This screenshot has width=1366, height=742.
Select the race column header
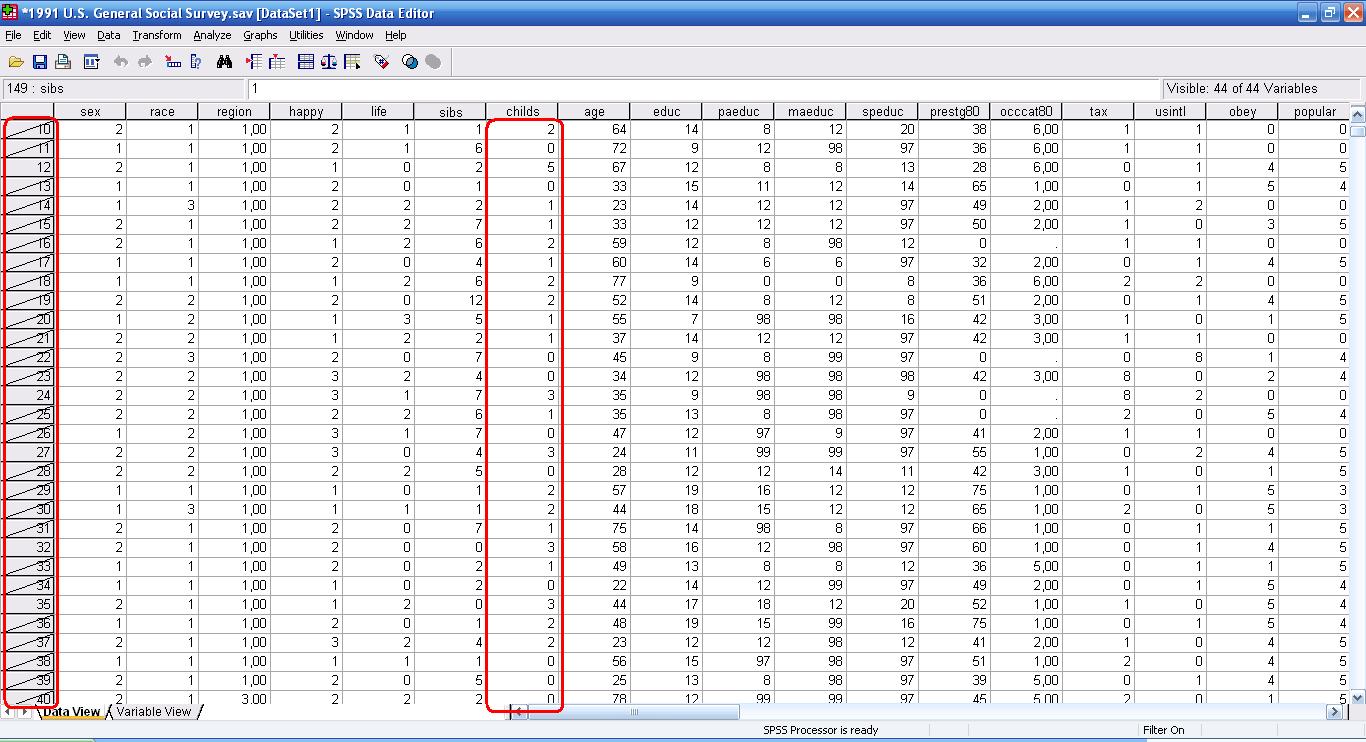[x=162, y=111]
